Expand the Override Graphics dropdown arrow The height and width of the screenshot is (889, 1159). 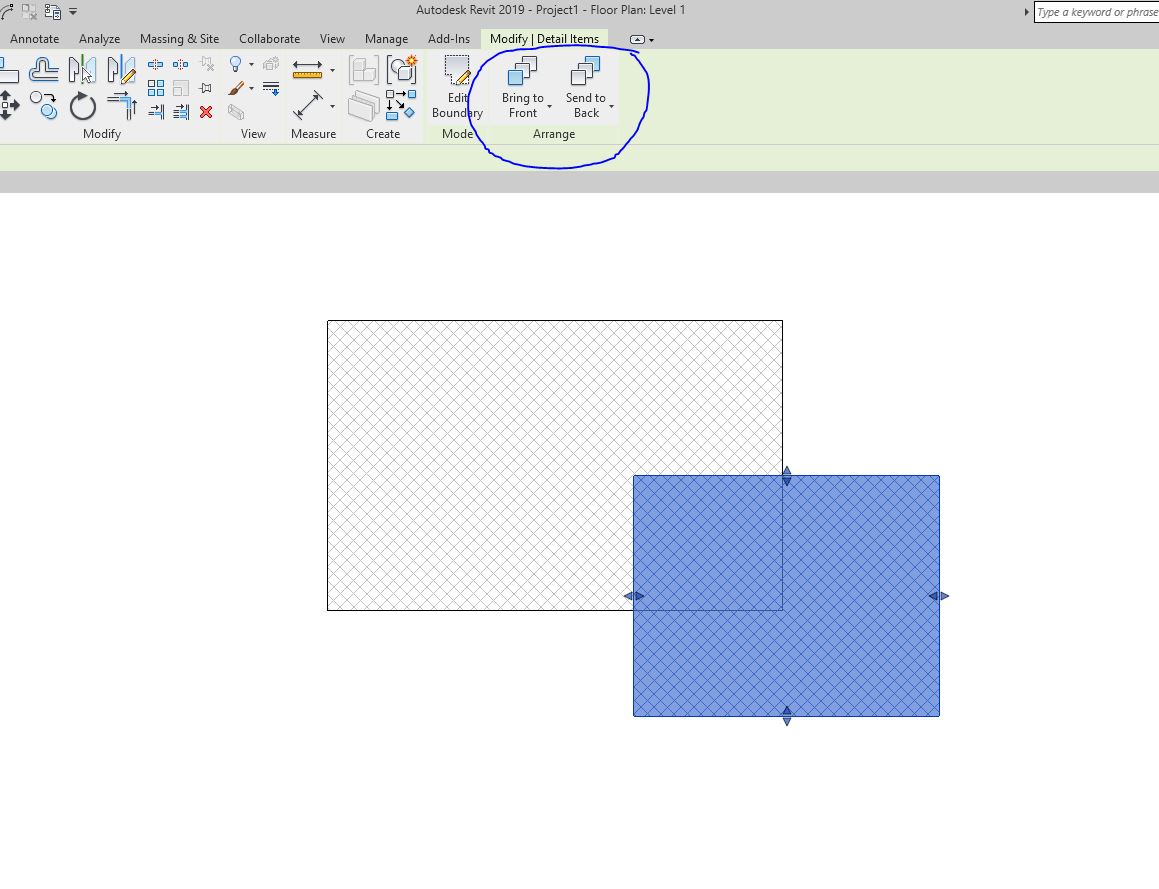(251, 89)
